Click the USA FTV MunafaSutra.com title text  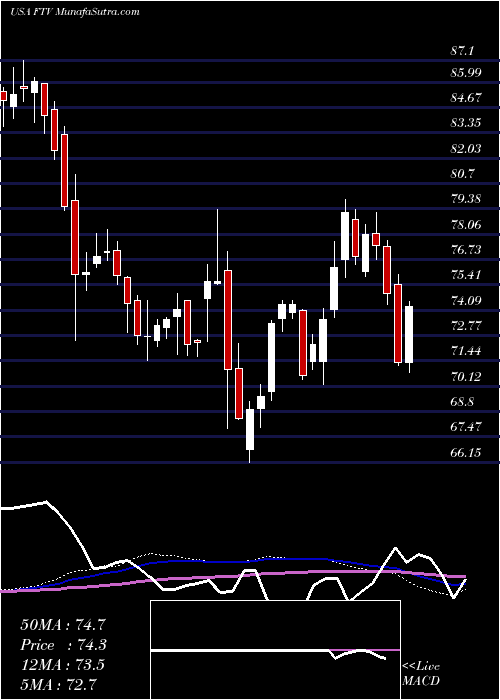[x=75, y=12]
